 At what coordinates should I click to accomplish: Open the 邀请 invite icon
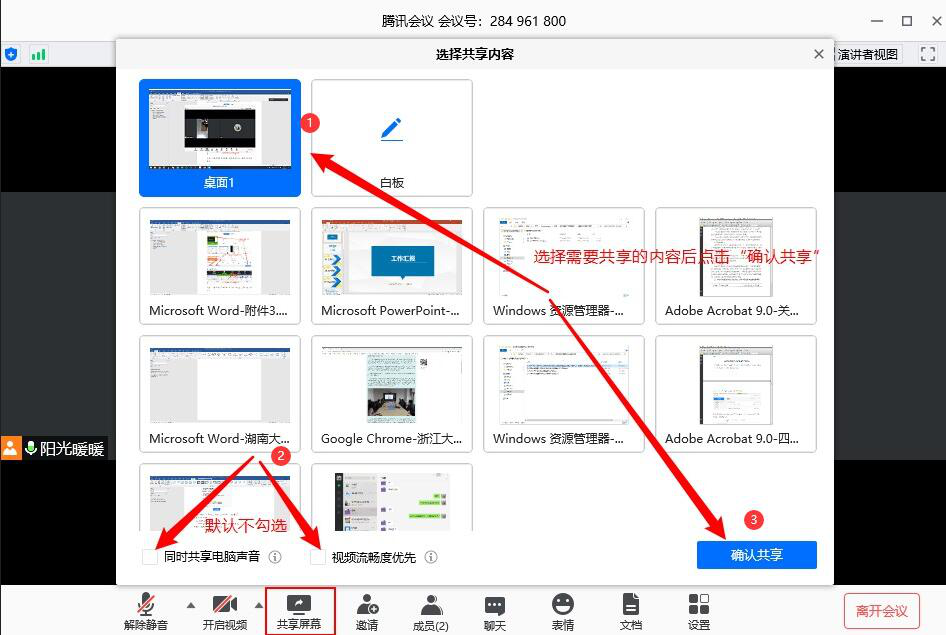367,611
